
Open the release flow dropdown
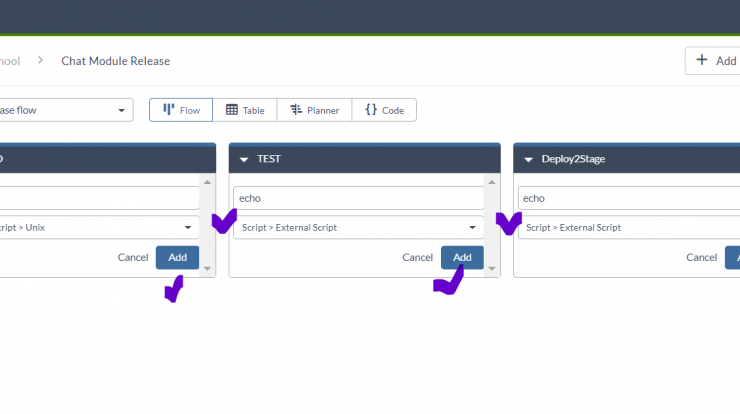(x=66, y=110)
